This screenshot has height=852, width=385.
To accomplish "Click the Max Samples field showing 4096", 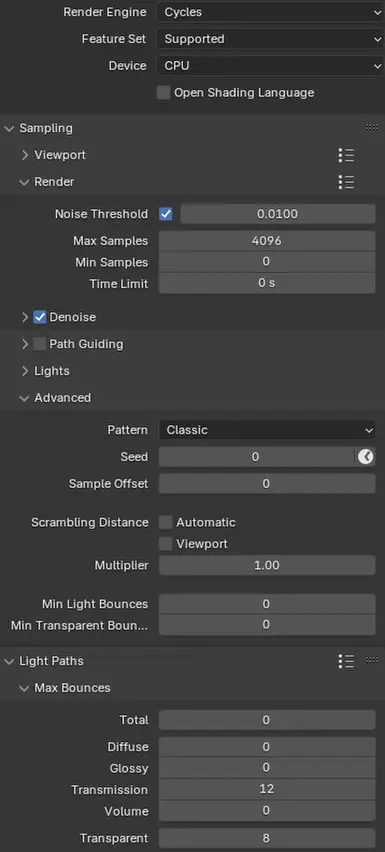I will pyautogui.click(x=267, y=241).
